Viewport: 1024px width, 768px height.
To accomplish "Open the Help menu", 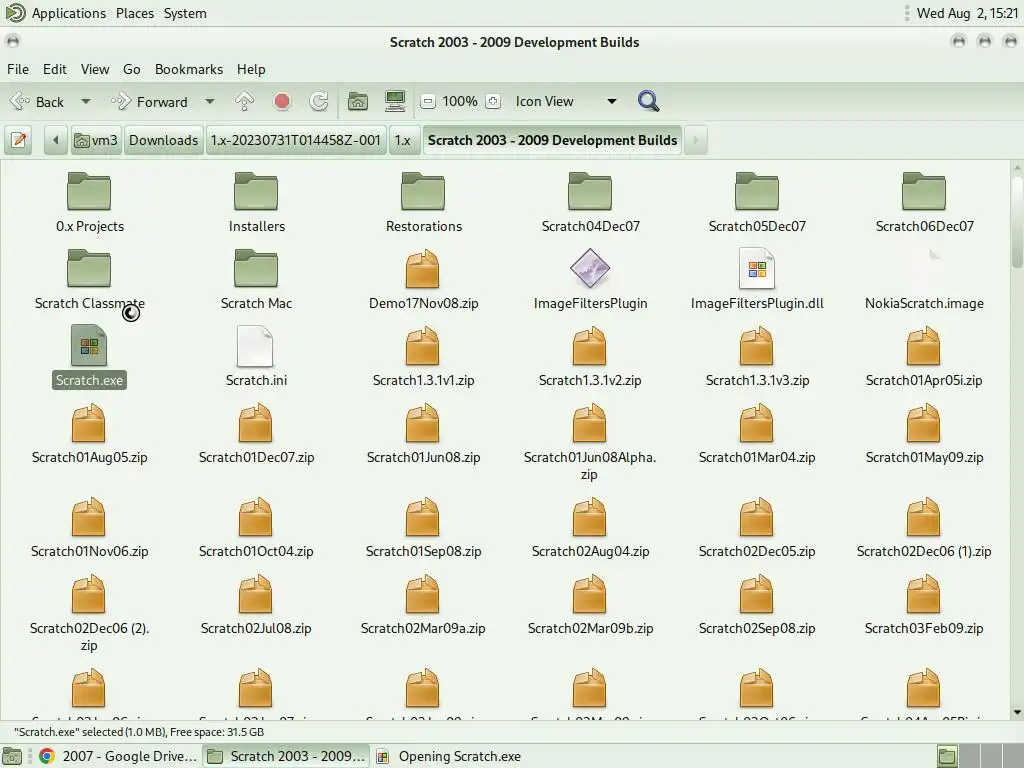I will (x=251, y=69).
